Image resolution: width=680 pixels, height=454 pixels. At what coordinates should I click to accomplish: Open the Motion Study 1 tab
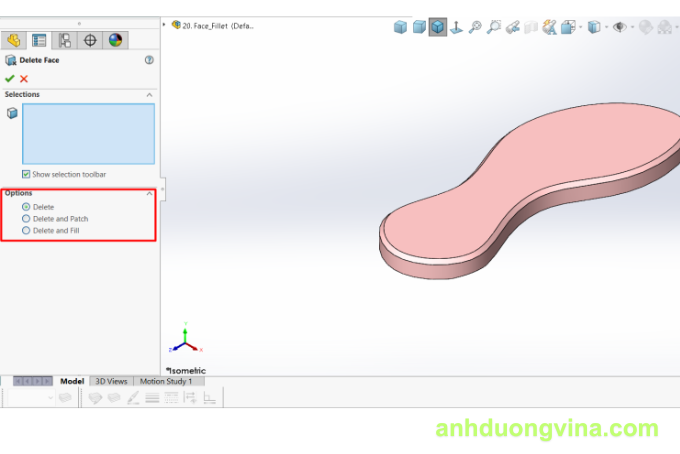[167, 381]
